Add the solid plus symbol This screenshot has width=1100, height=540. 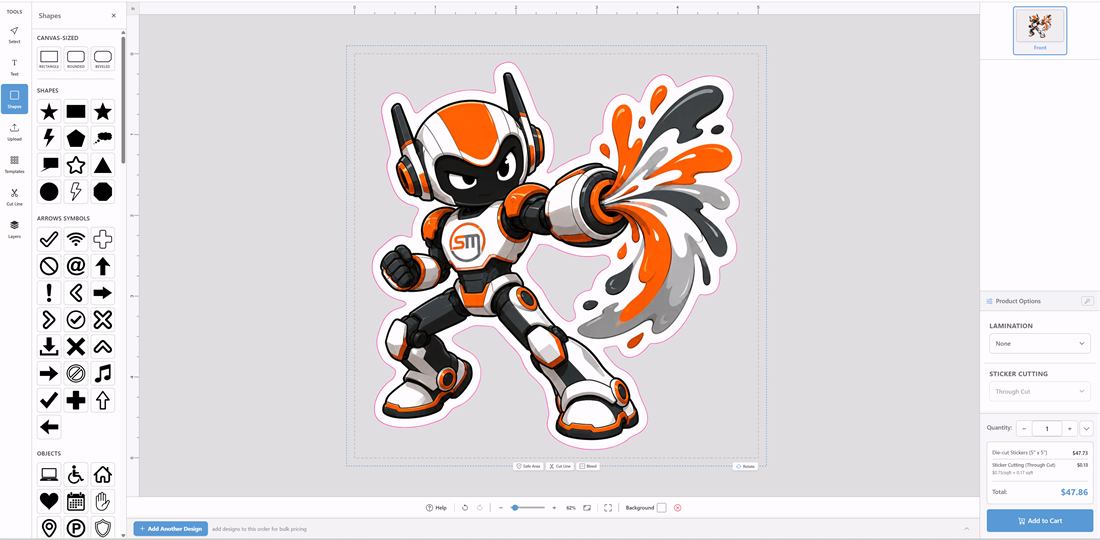point(76,400)
